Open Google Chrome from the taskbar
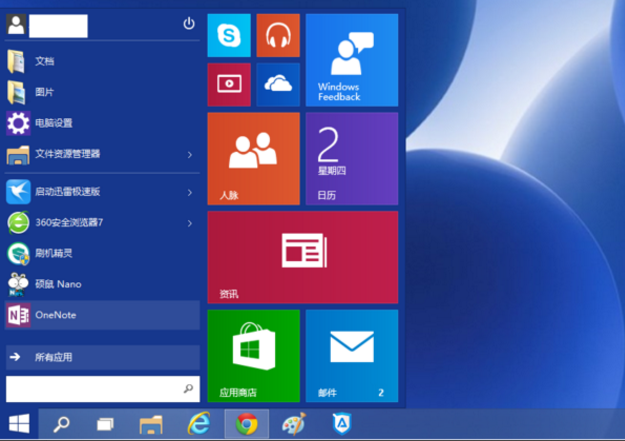625x441 pixels. coord(246,425)
